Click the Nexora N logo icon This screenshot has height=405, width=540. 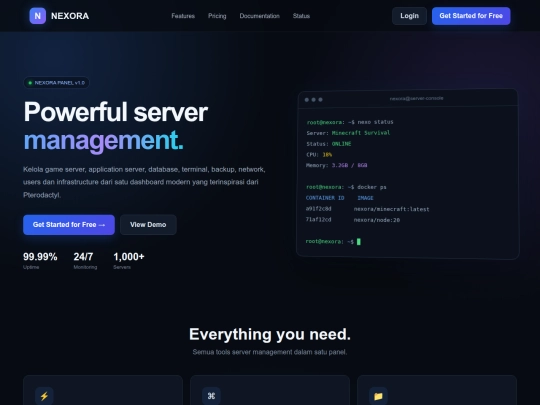[38, 16]
